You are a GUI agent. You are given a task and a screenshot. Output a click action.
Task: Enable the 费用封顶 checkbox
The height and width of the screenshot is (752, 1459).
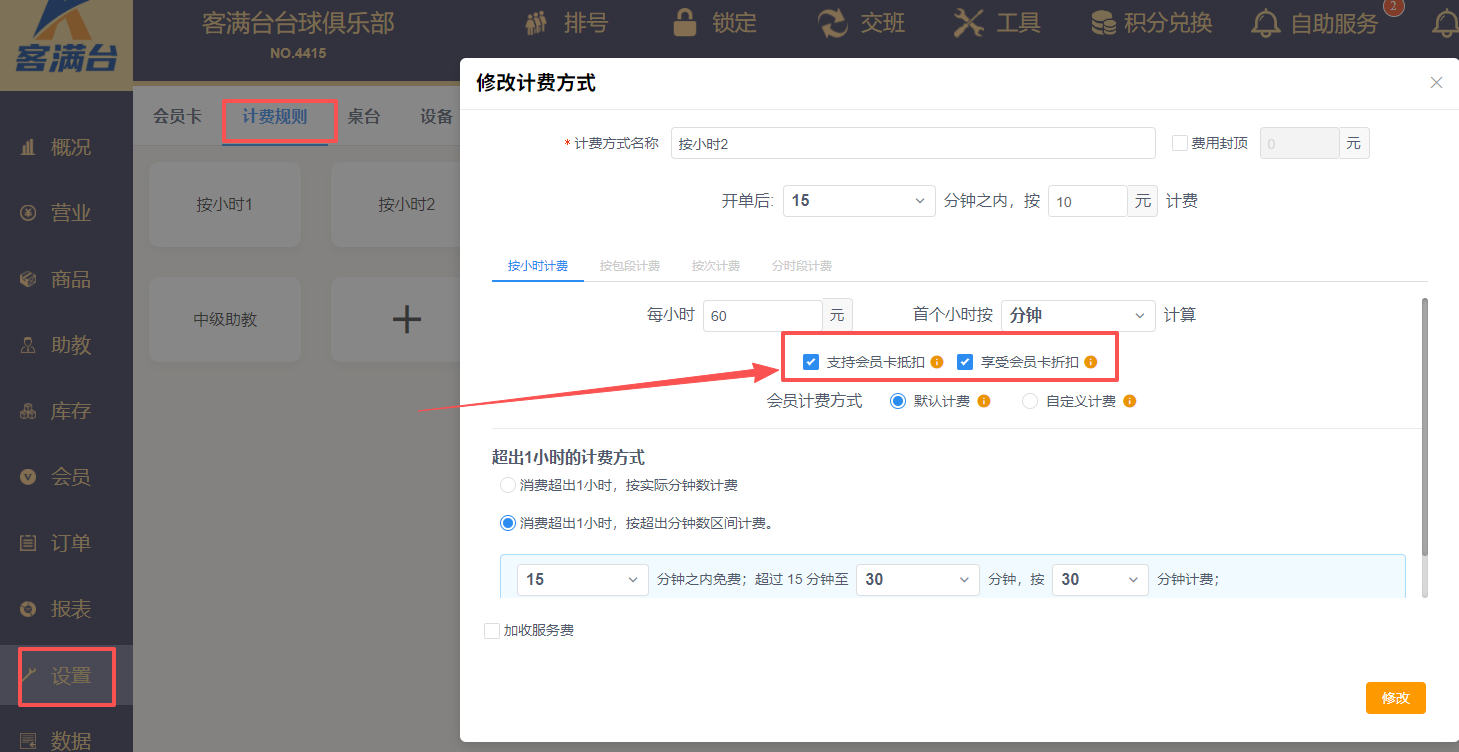pos(1179,143)
